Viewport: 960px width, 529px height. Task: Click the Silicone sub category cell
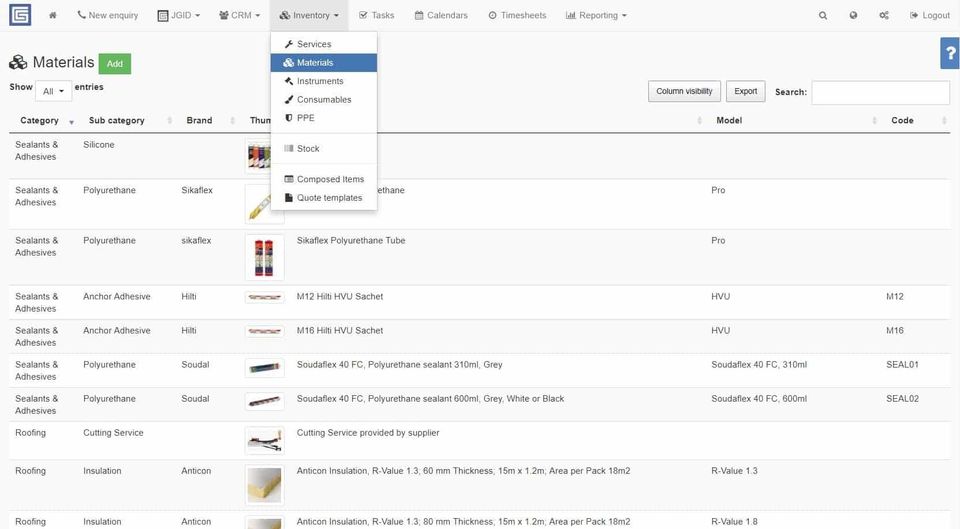tap(99, 144)
